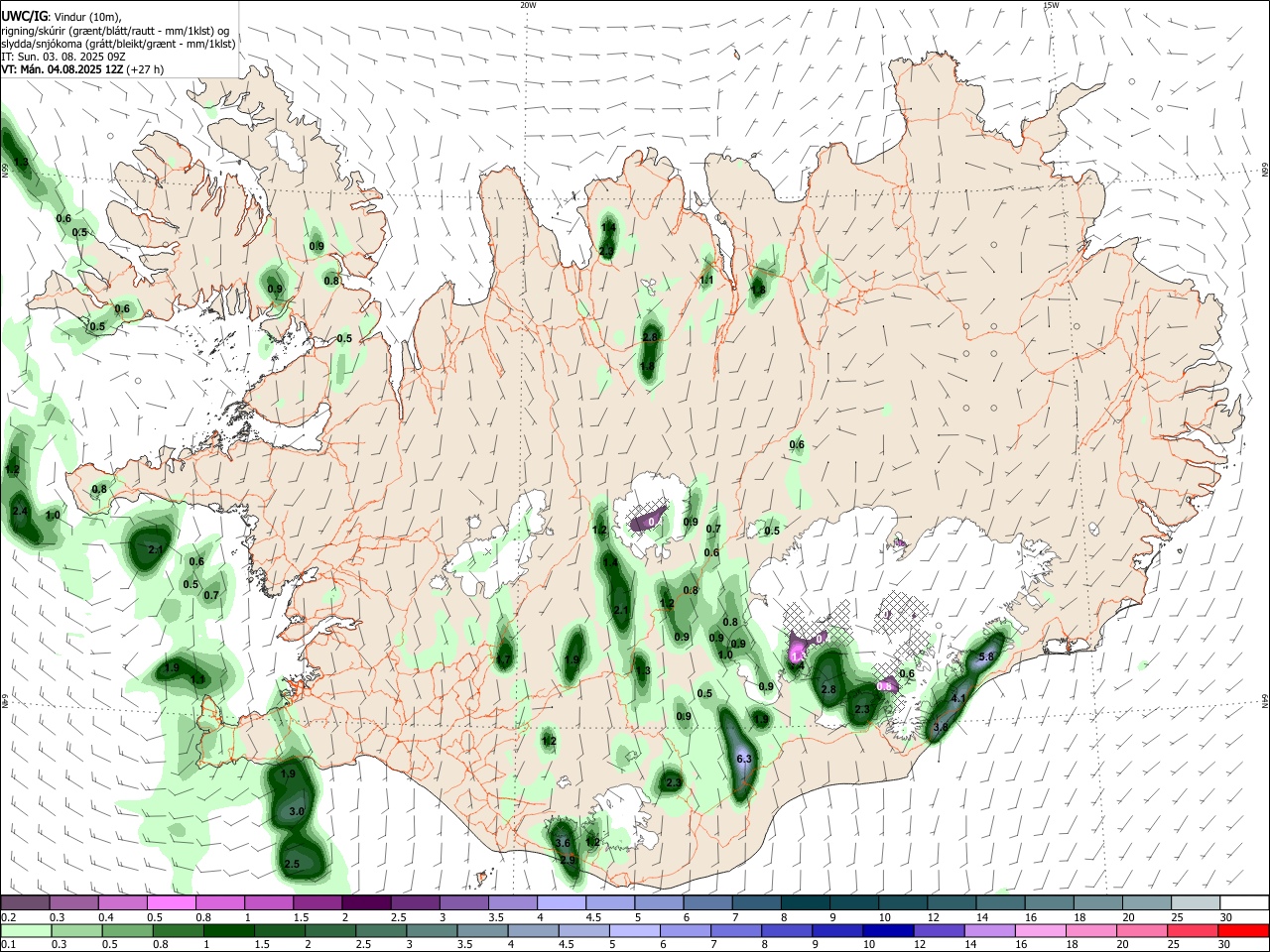Click the bright red 30 swatch in lower legend row
Image resolution: width=1270 pixels, height=952 pixels.
(1243, 930)
